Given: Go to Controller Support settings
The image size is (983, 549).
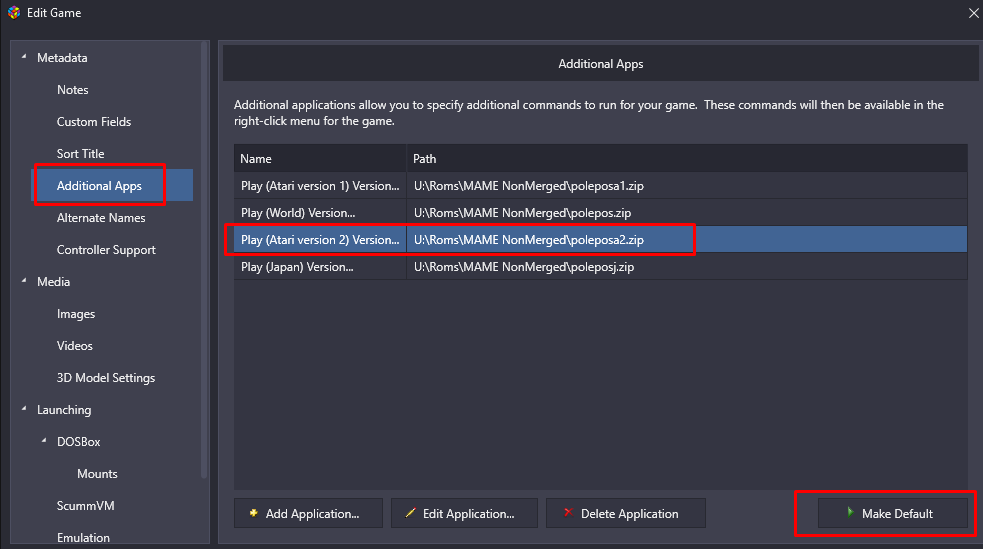Looking at the screenshot, I should click(106, 249).
